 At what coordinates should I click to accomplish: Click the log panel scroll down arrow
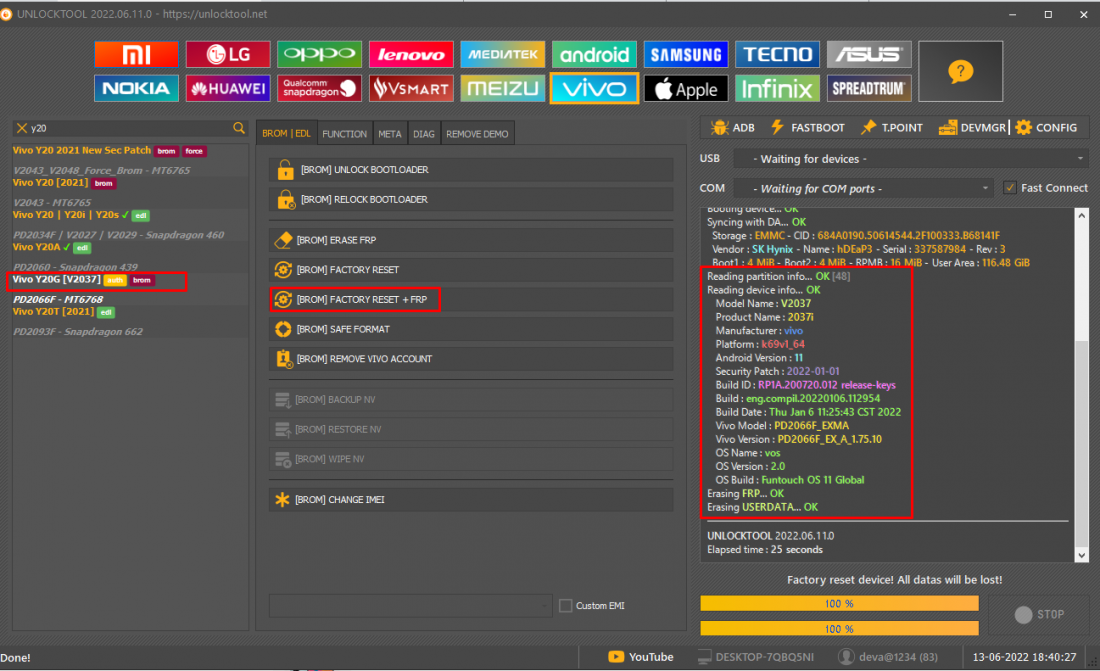[1081, 554]
